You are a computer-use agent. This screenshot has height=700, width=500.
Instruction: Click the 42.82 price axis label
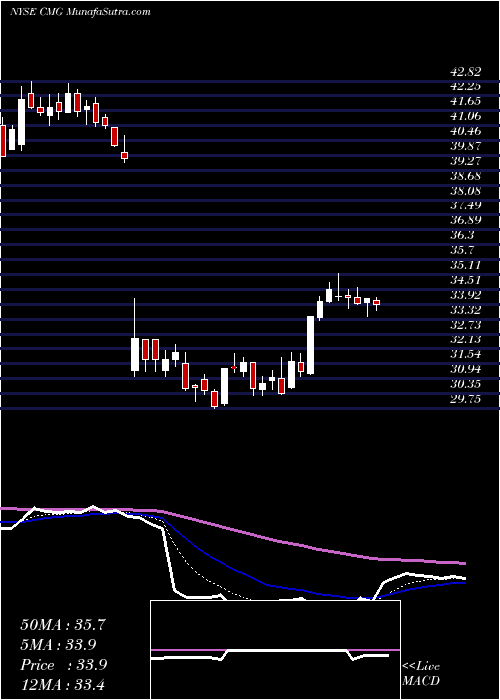click(x=465, y=71)
